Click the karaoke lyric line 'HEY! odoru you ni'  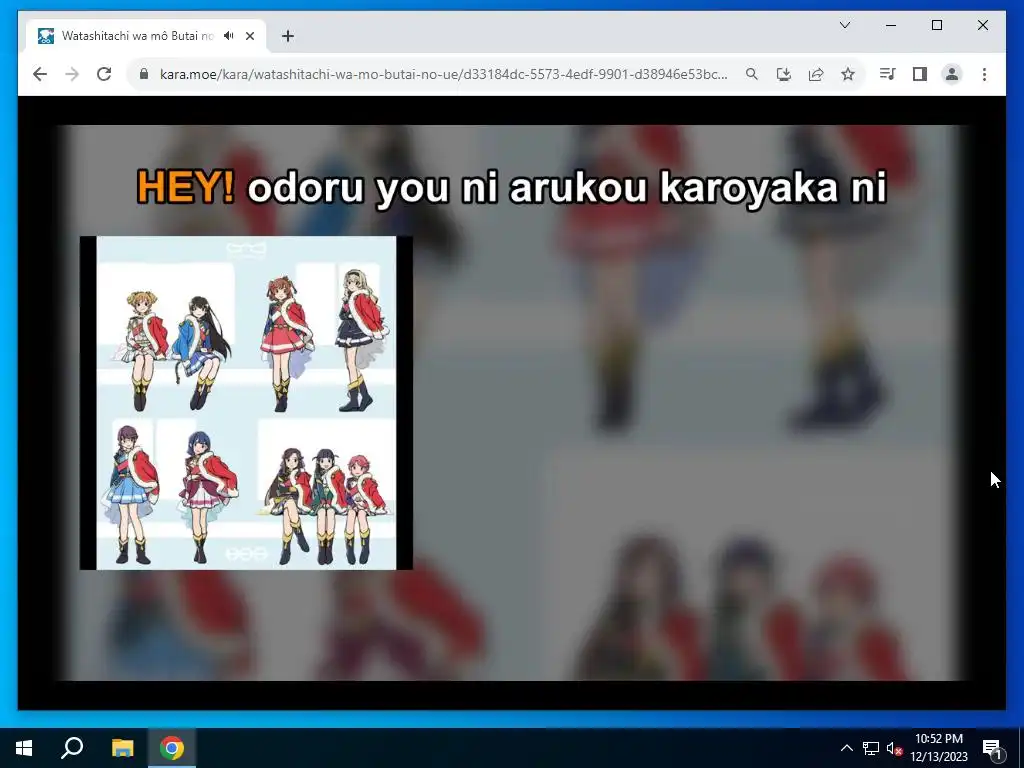511,188
